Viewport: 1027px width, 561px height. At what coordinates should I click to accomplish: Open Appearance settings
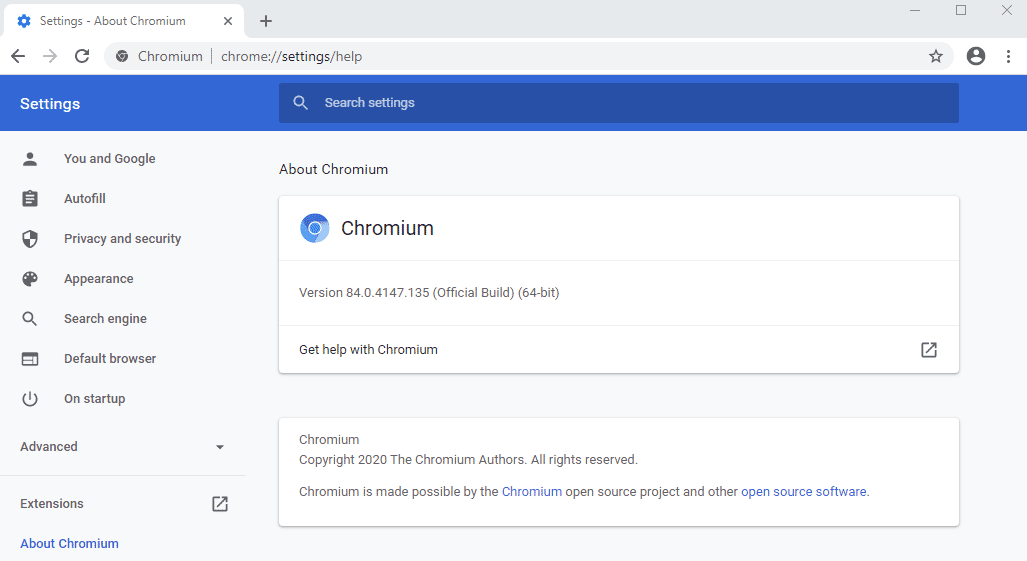click(x=98, y=279)
